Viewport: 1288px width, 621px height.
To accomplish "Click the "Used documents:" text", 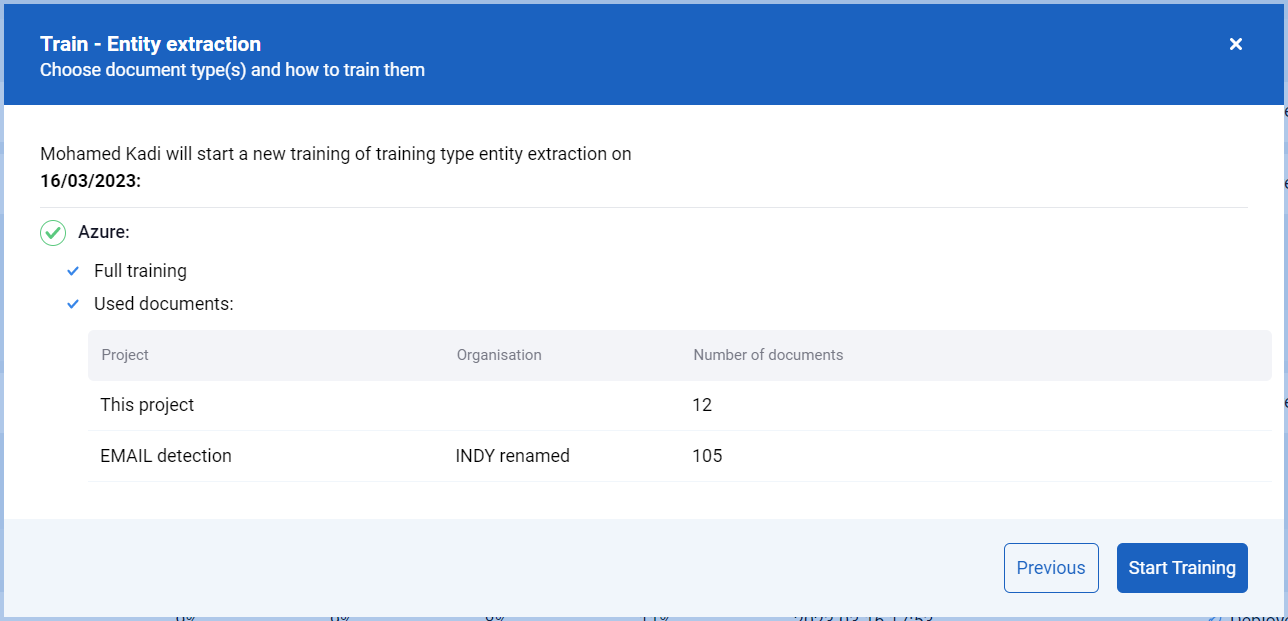I will point(164,304).
